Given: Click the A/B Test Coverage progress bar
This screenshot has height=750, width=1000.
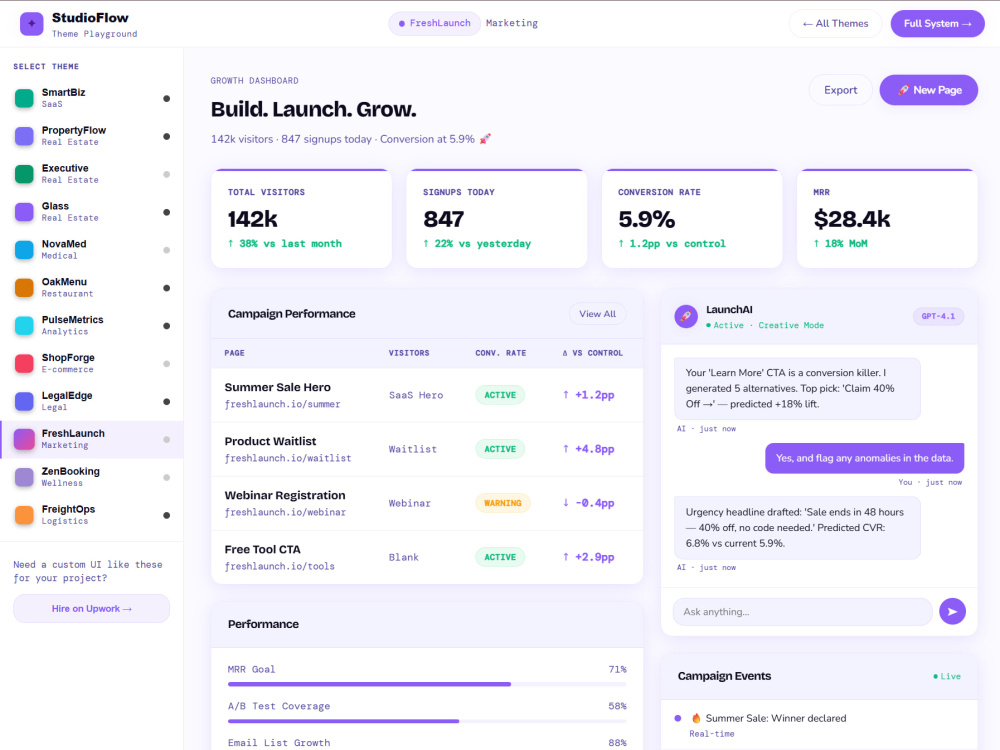Looking at the screenshot, I should click(x=427, y=721).
